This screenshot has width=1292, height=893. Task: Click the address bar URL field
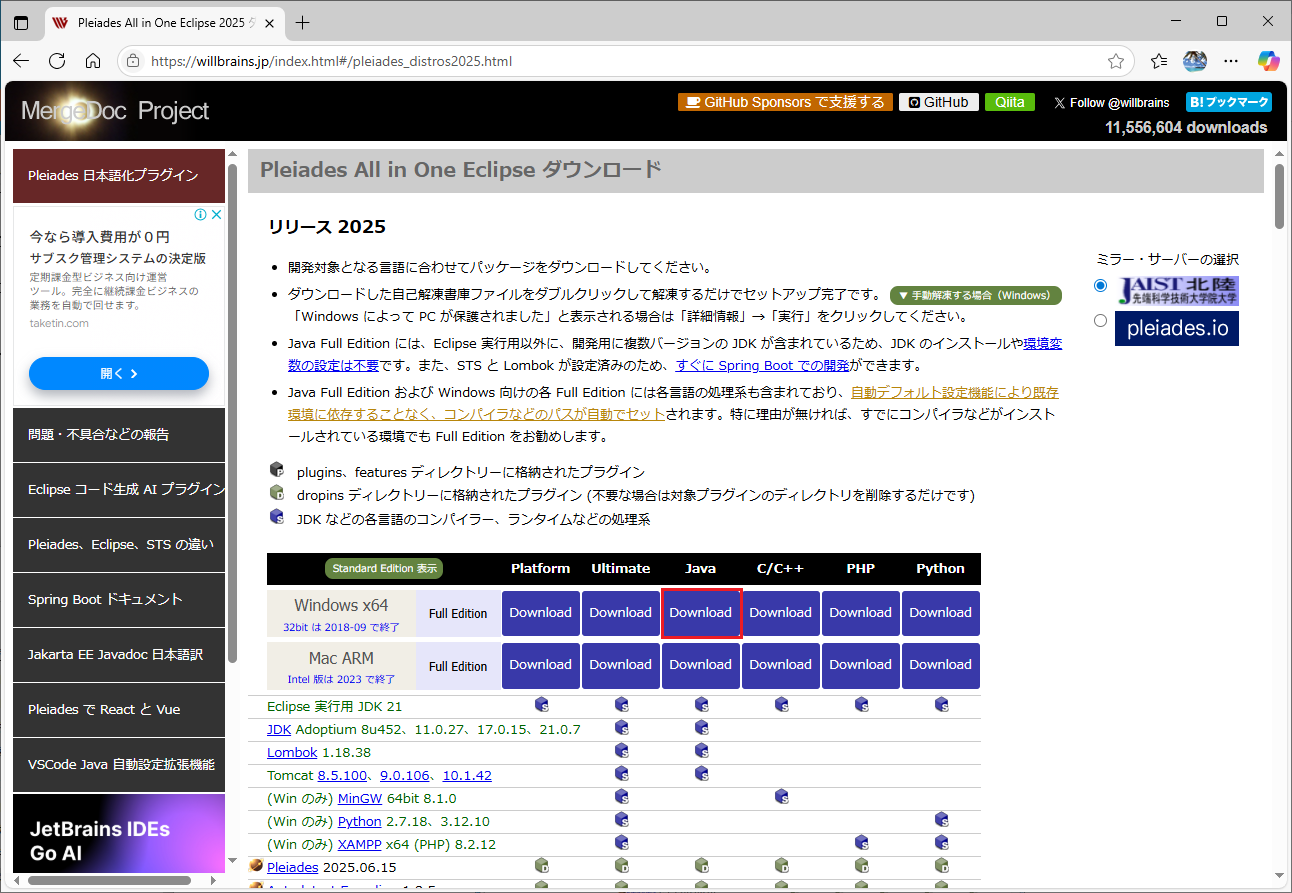600,61
